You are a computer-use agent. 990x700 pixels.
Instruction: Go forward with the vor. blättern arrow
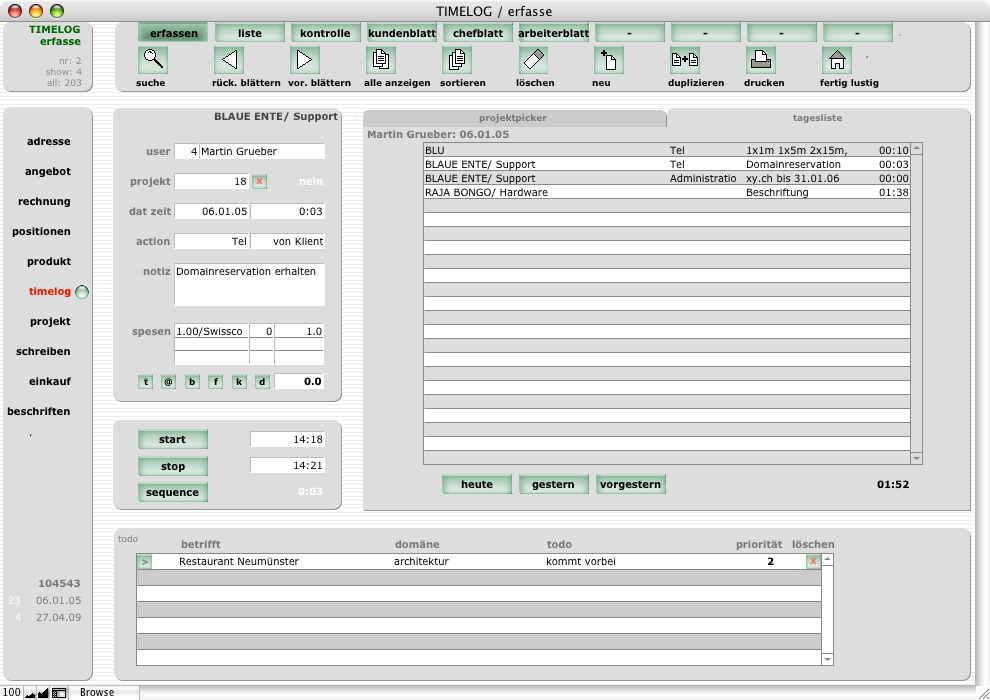click(x=304, y=60)
